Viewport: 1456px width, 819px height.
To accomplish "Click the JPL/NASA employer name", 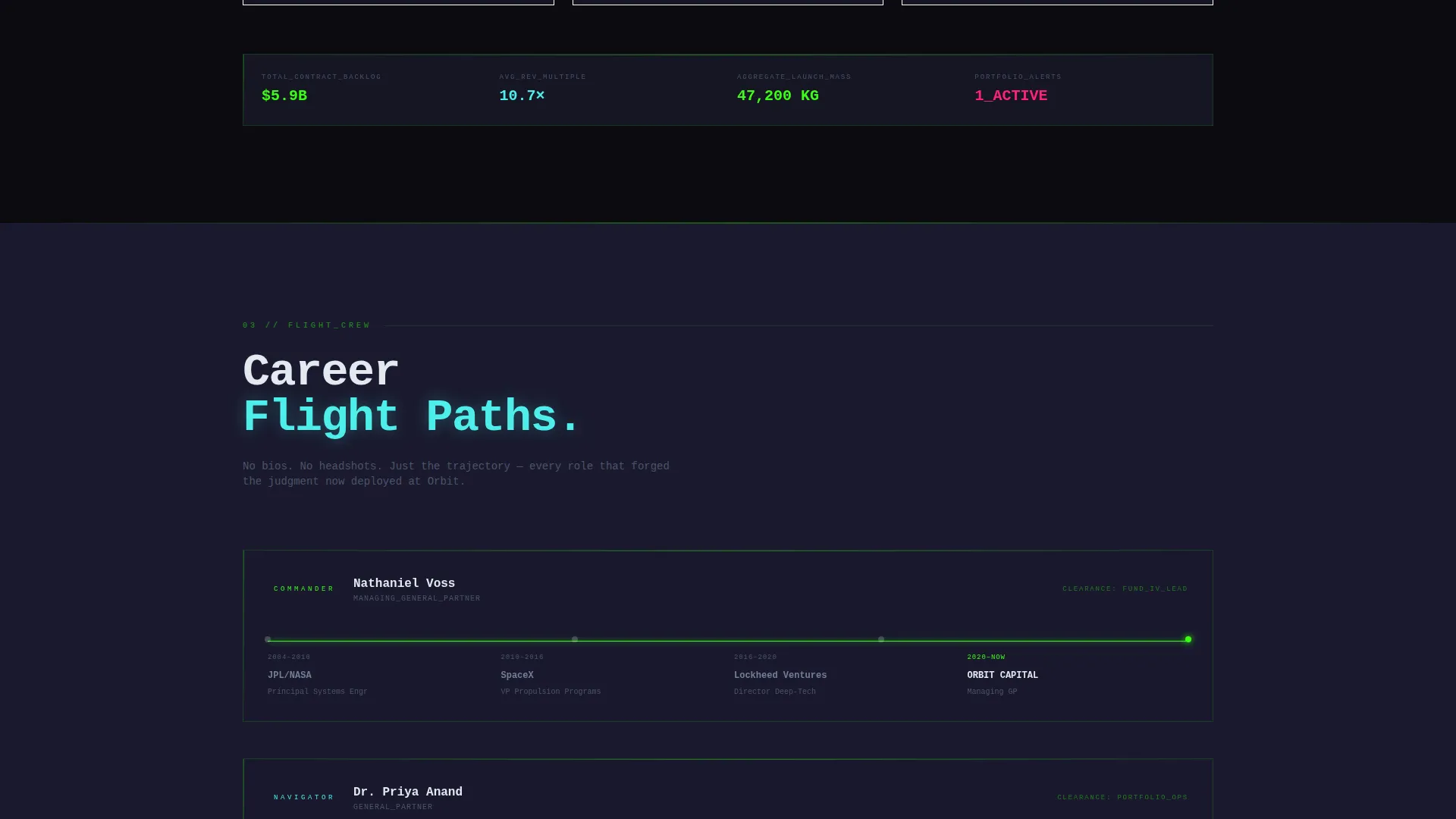I will pyautogui.click(x=290, y=675).
